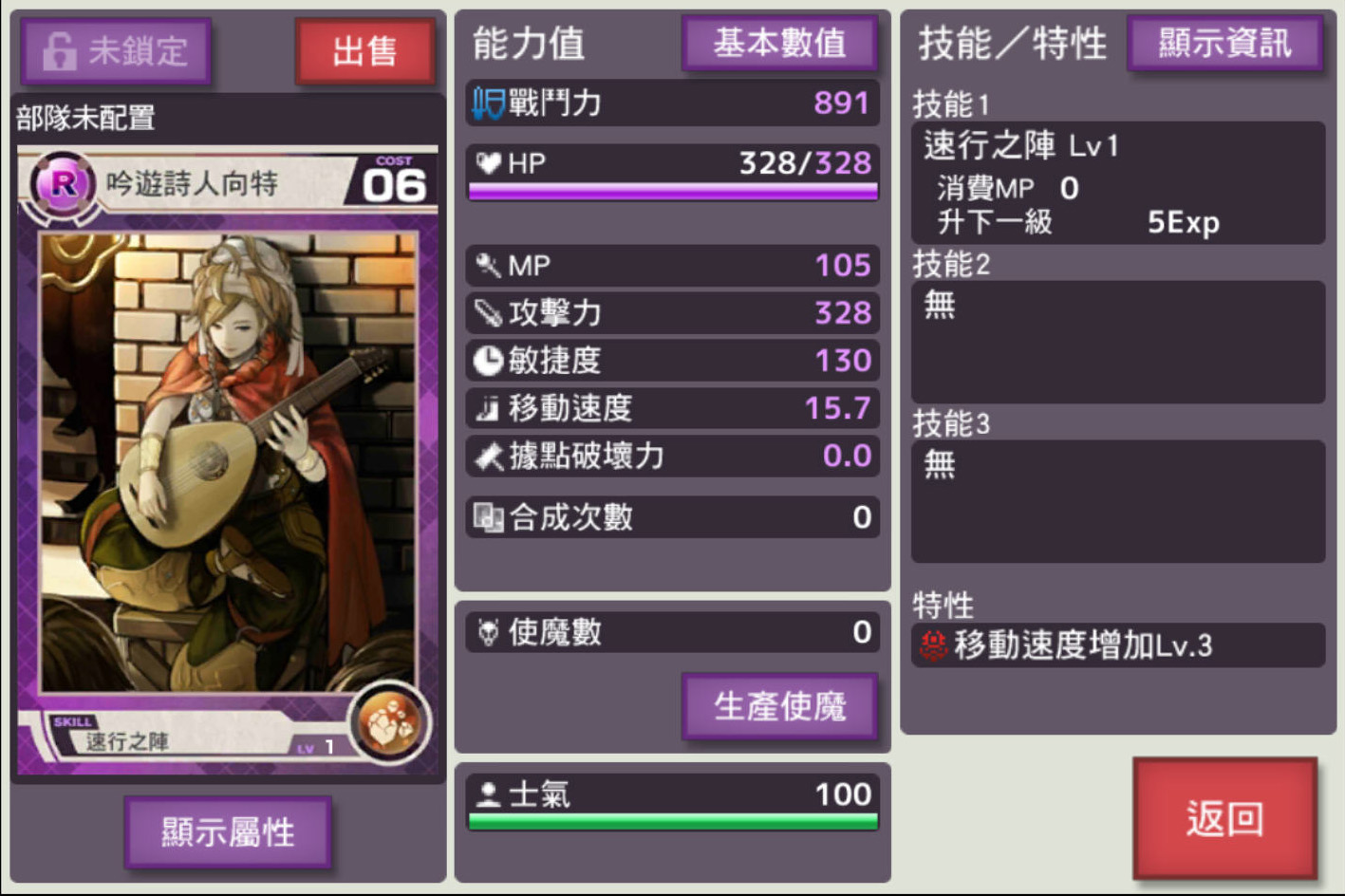Click the green 士氣 morale bar
Viewport: 1345px width, 896px height.
[673, 822]
